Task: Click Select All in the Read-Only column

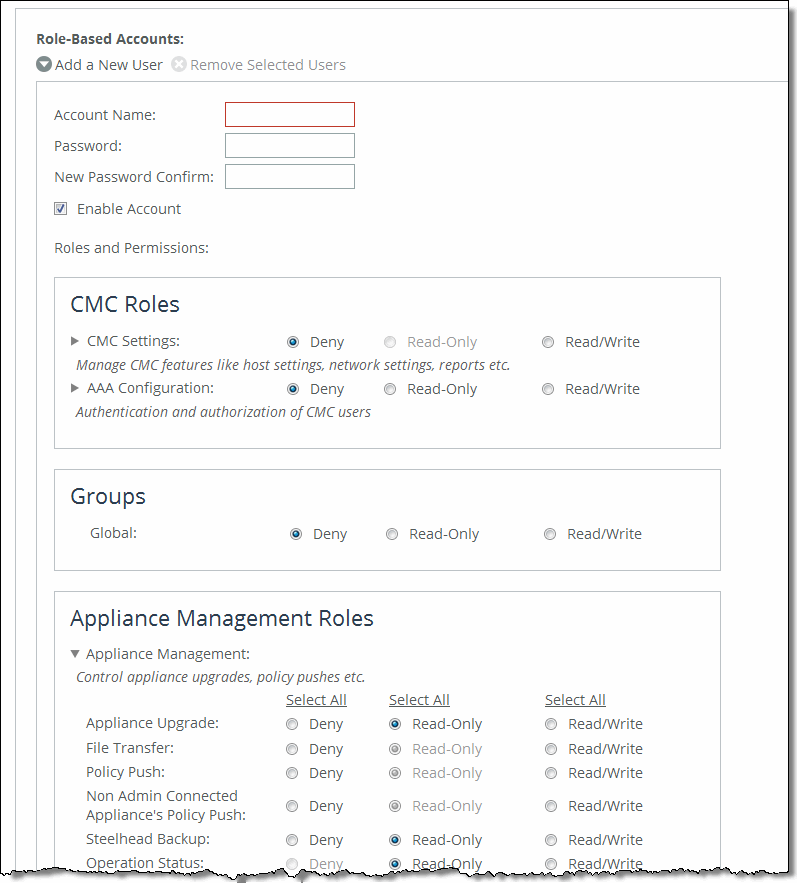Action: point(419,699)
